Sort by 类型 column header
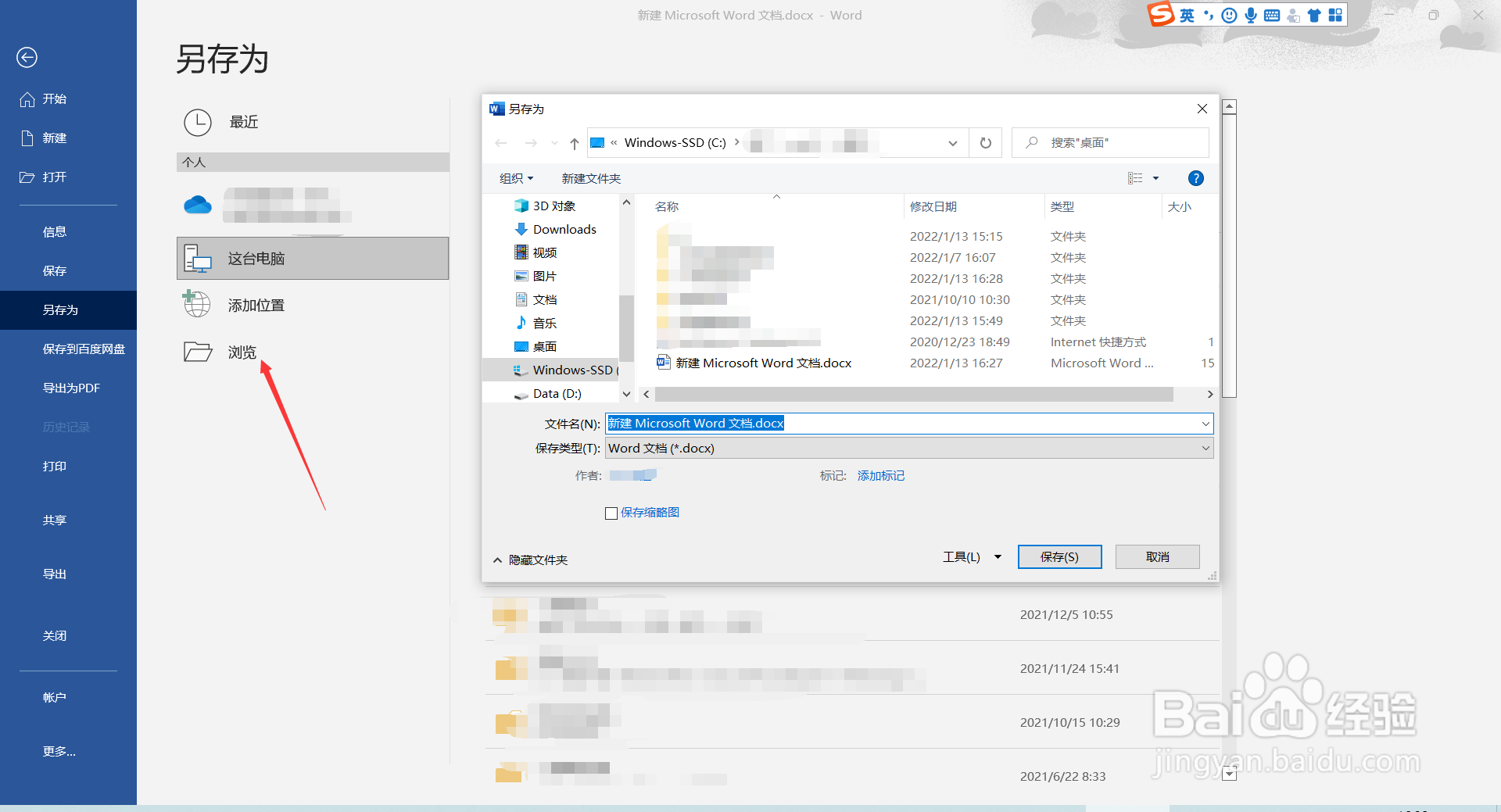Viewport: 1501px width, 812px height. click(1062, 207)
